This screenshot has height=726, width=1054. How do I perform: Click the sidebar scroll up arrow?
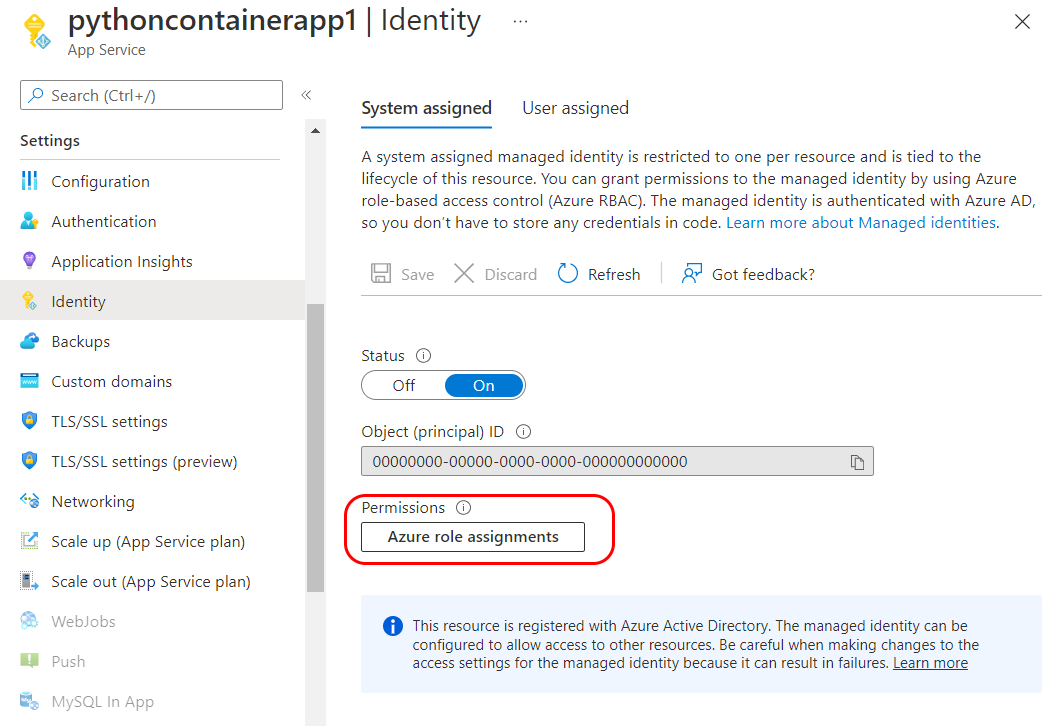(x=315, y=130)
